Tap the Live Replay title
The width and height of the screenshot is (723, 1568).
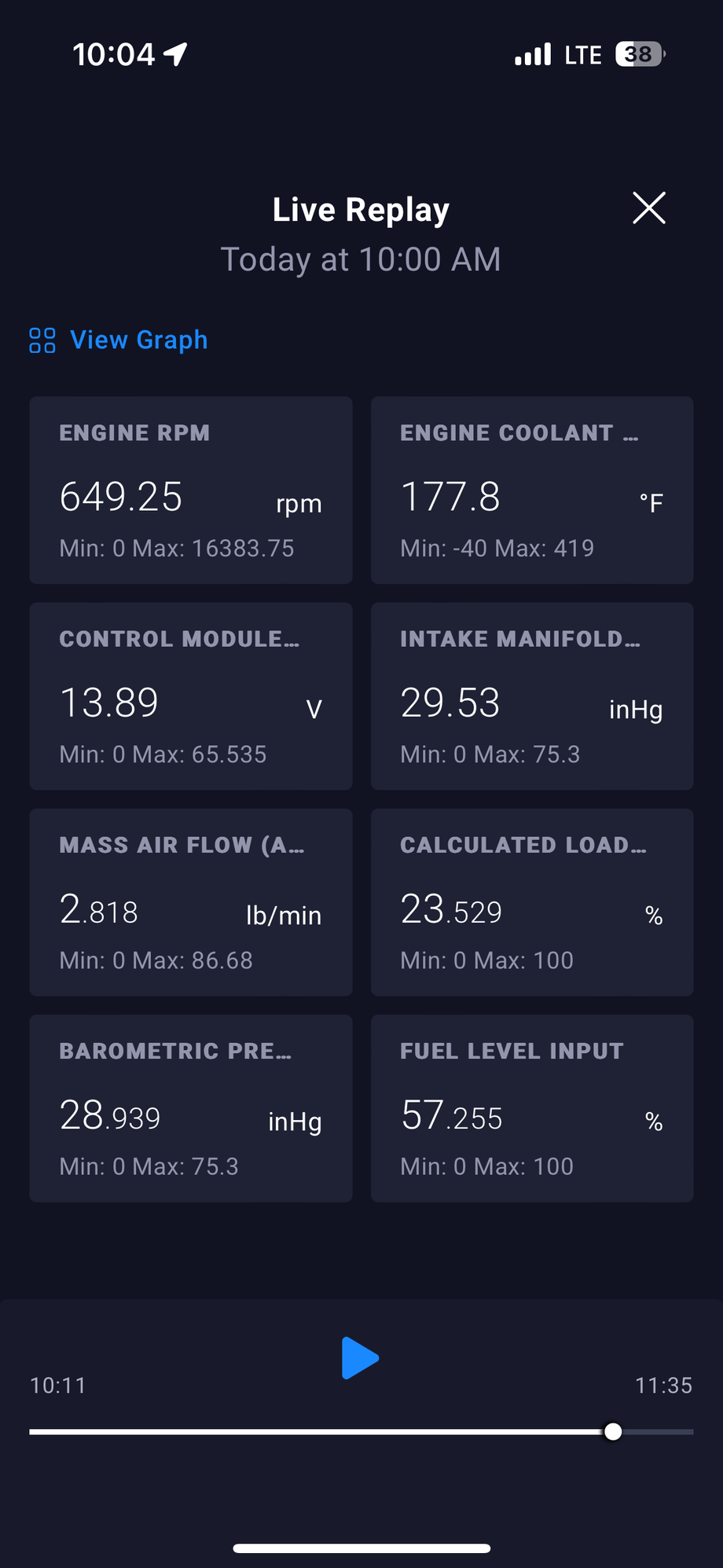coord(361,210)
